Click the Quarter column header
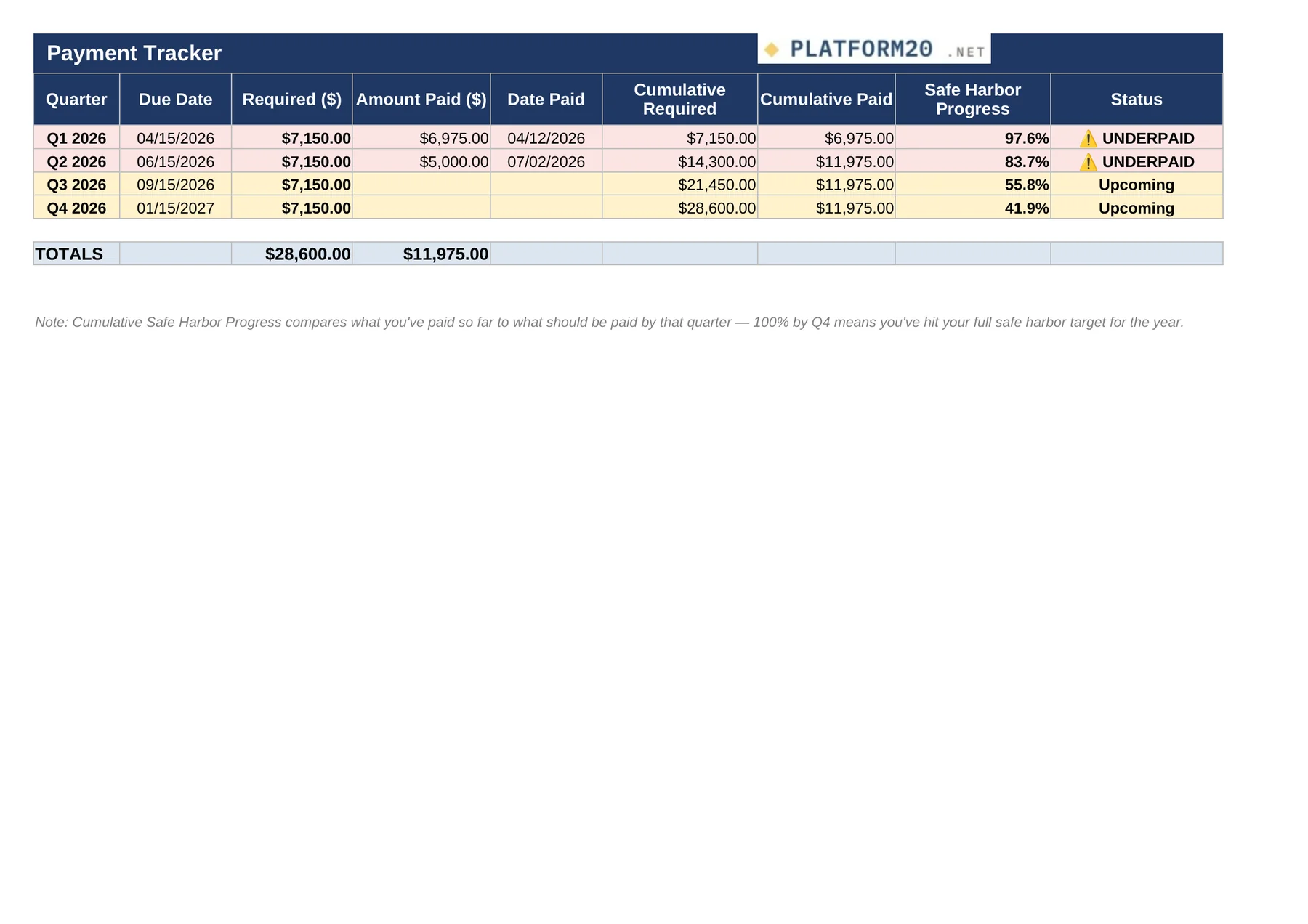Image resolution: width=1308 pixels, height=924 pixels. 76,100
